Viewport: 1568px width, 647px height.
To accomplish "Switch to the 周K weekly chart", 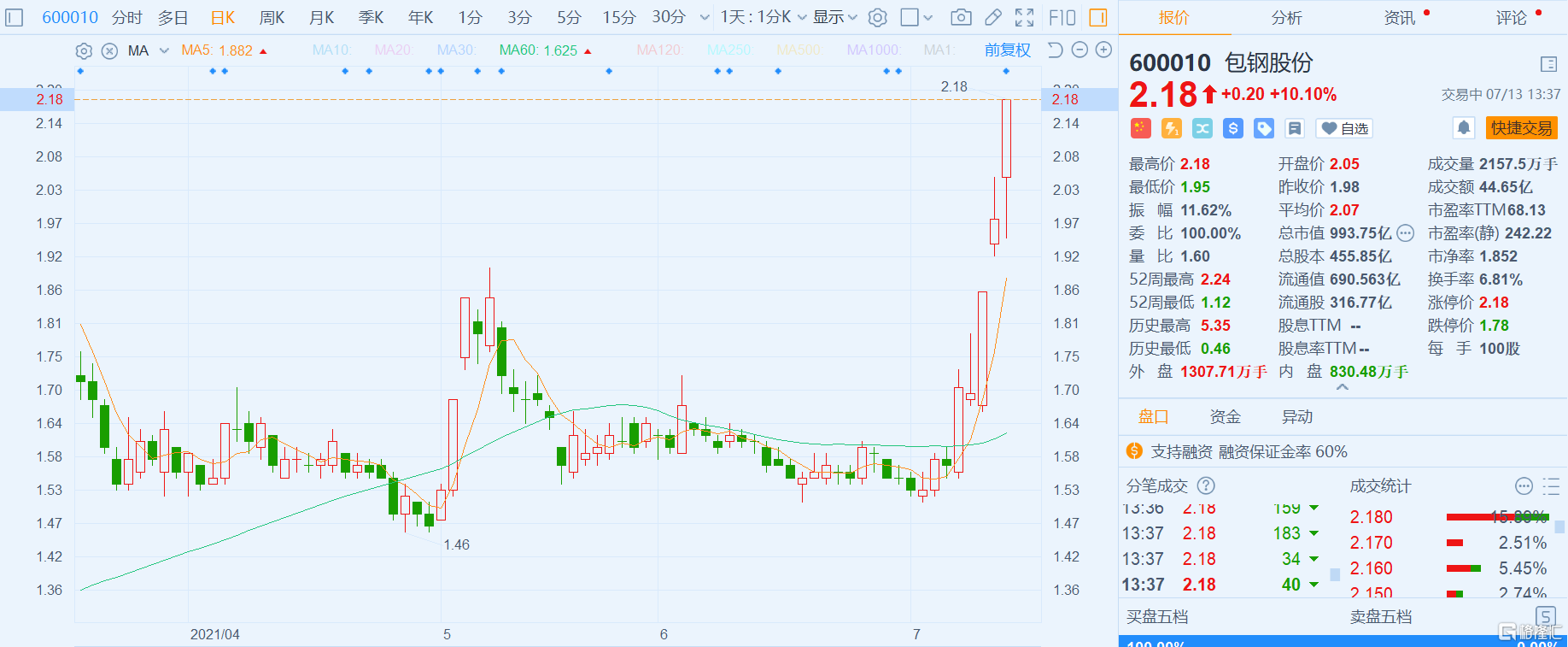I will point(272,17).
